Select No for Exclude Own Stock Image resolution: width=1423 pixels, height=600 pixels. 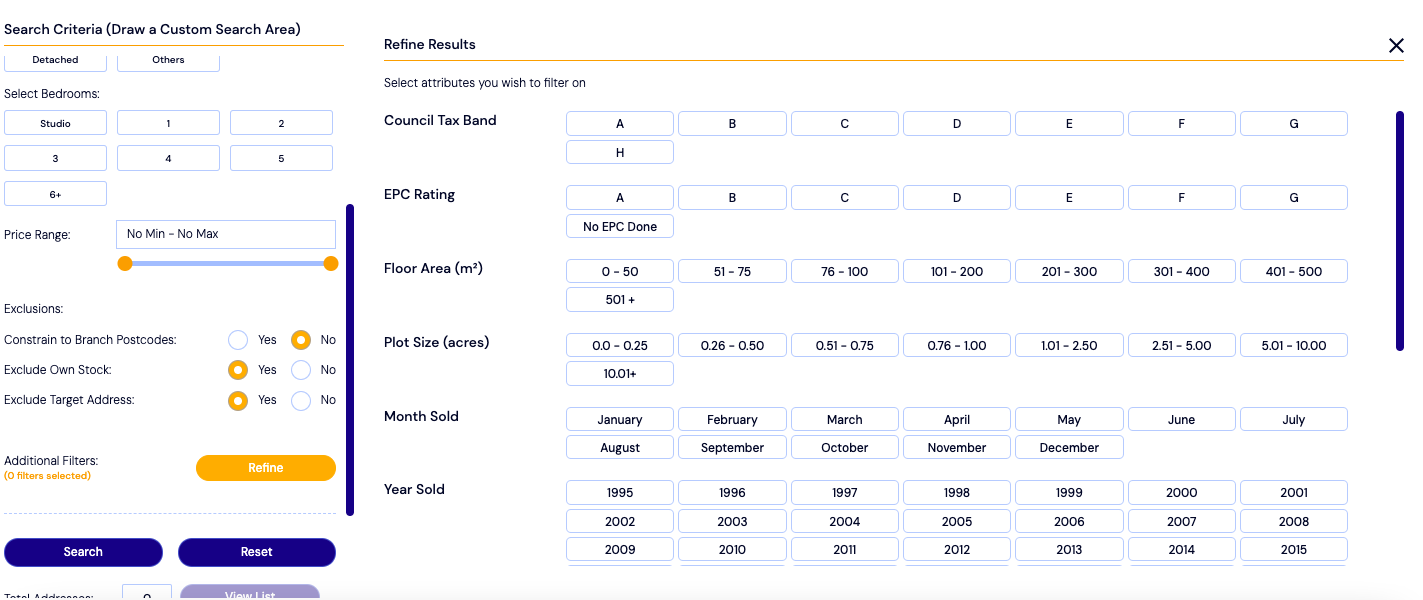click(301, 370)
